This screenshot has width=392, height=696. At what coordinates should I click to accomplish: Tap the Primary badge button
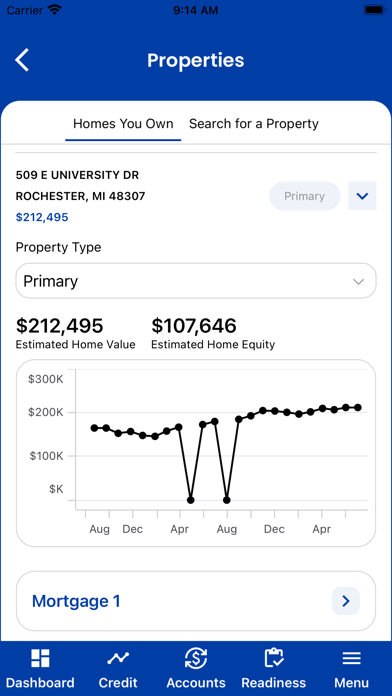(305, 196)
